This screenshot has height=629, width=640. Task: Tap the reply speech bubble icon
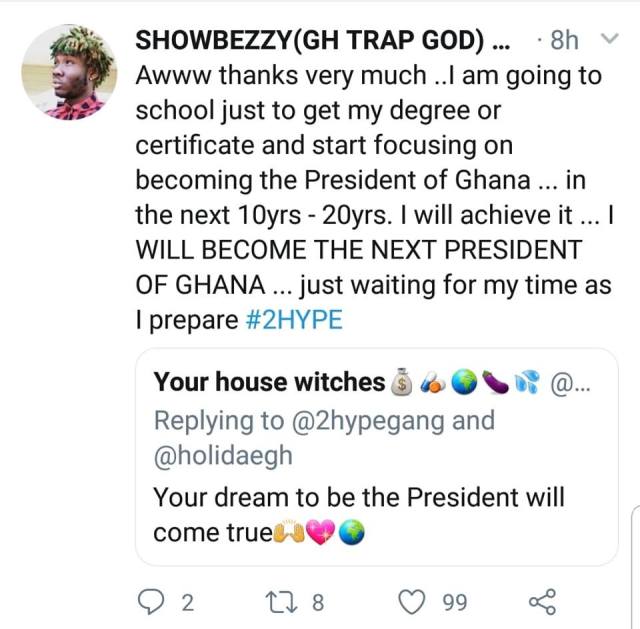[153, 601]
